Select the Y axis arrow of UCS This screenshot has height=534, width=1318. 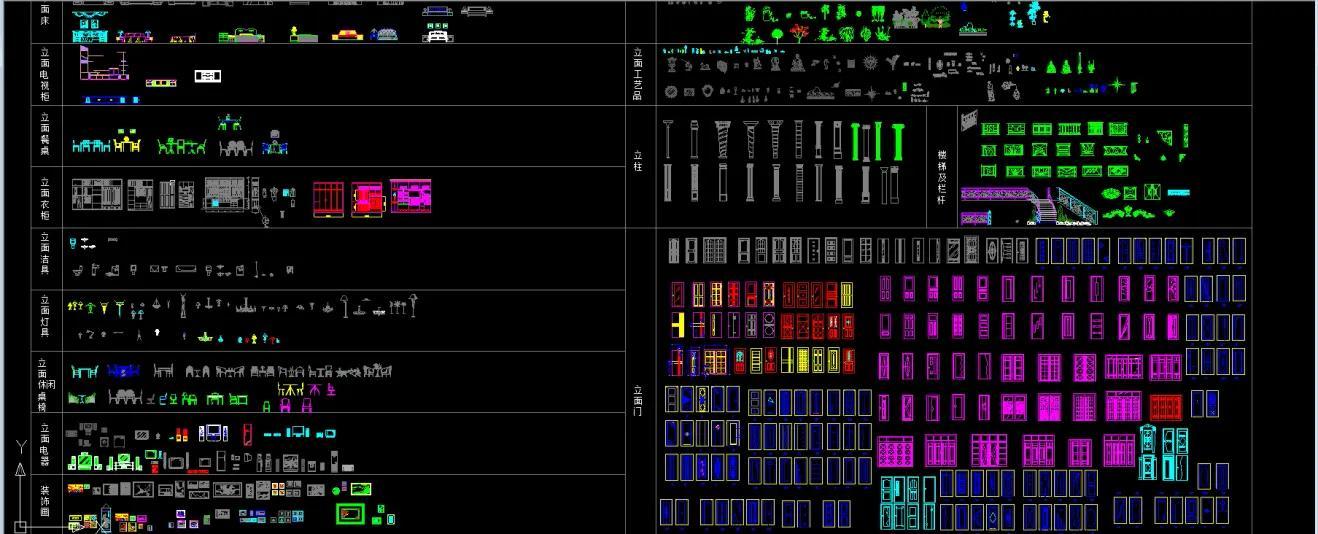(20, 460)
